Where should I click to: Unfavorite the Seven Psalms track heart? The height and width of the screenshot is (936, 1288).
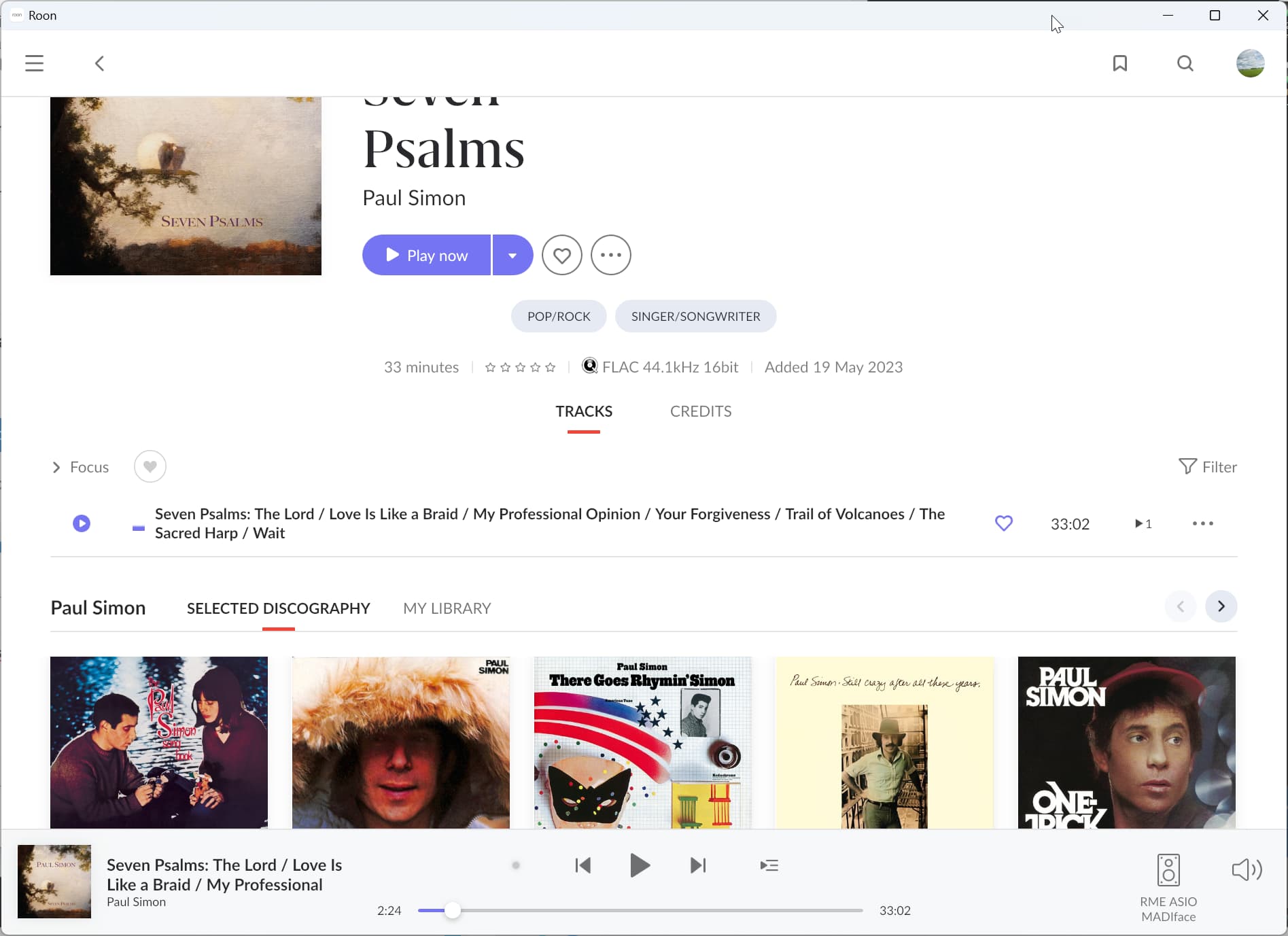[1003, 523]
